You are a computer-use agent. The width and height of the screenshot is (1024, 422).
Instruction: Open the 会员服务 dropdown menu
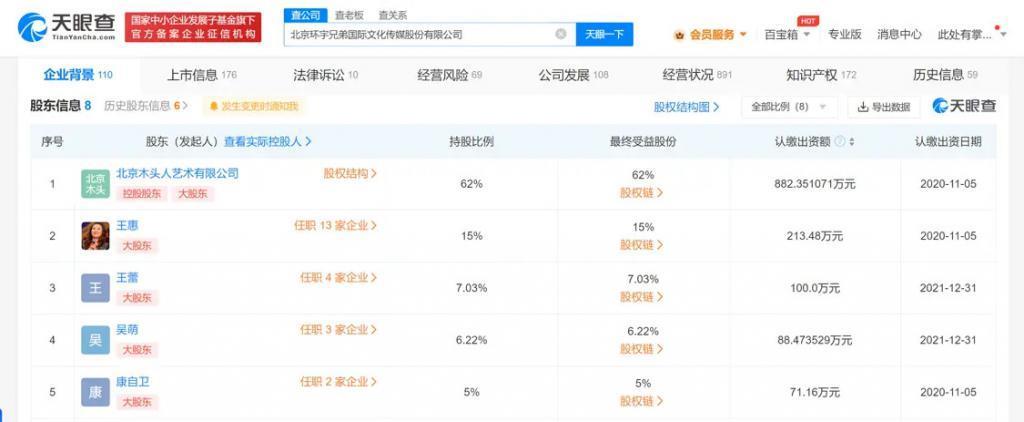tap(718, 35)
